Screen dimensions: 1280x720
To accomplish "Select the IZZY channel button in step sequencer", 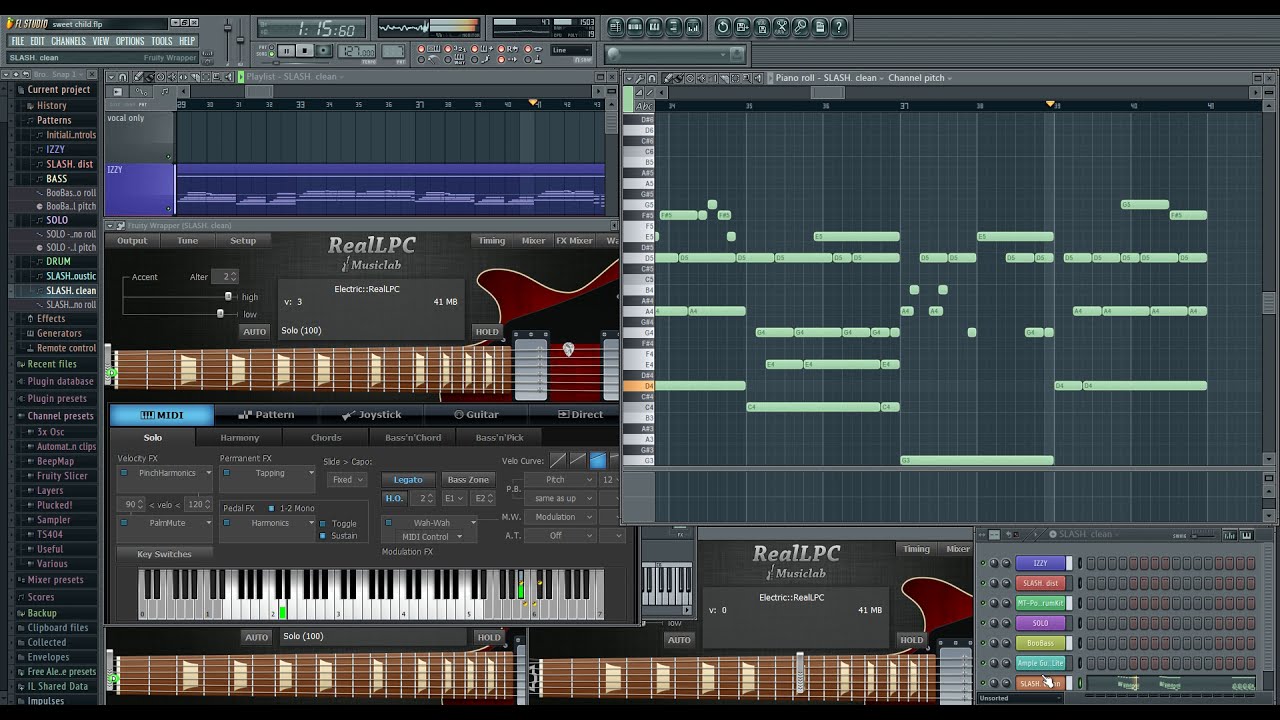I will click(x=1040, y=563).
